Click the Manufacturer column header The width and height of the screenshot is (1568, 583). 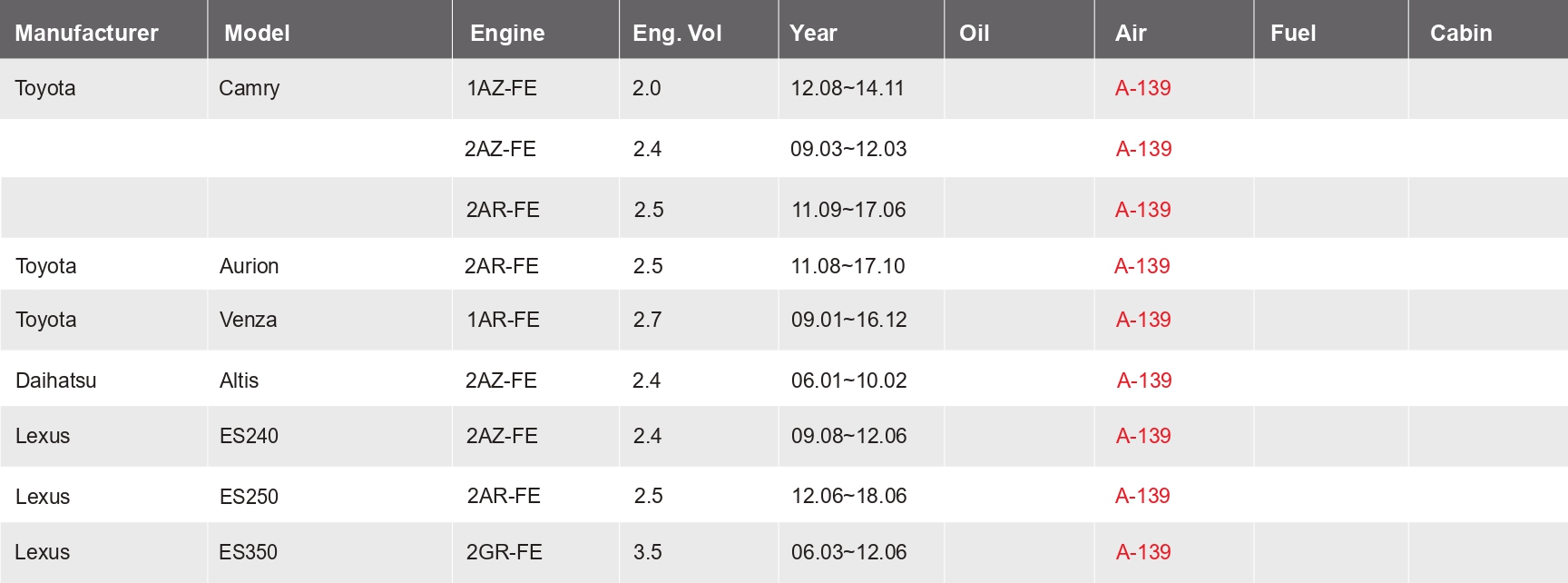point(86,34)
